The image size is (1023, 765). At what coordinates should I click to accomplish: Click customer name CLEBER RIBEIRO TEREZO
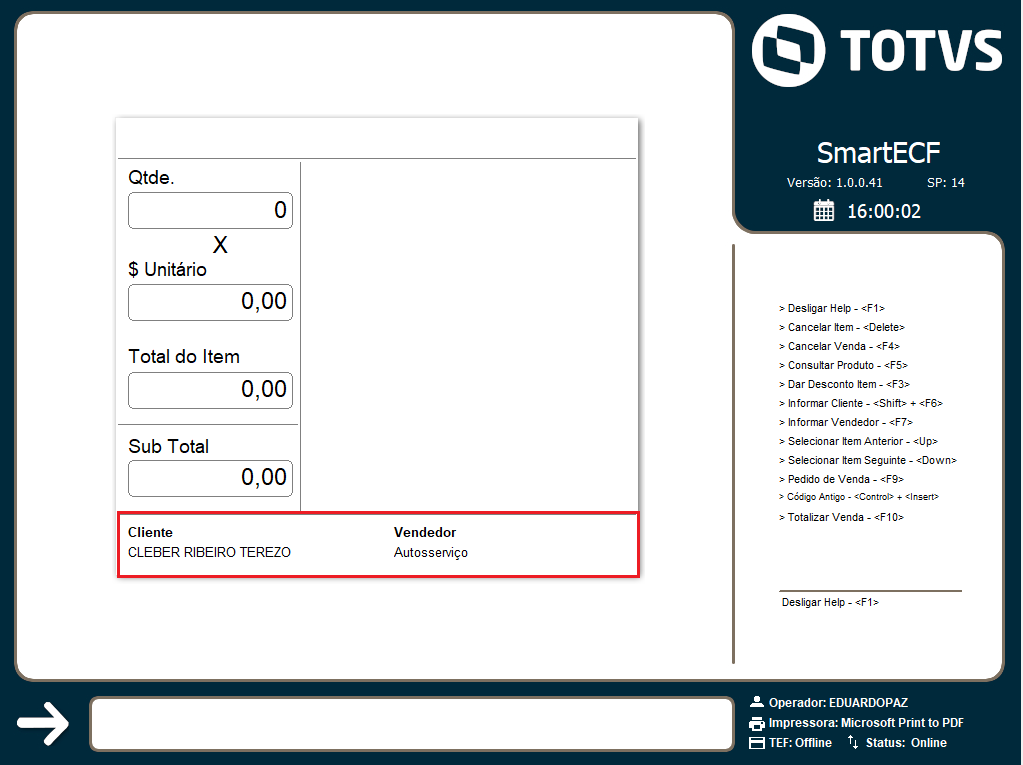click(x=209, y=552)
